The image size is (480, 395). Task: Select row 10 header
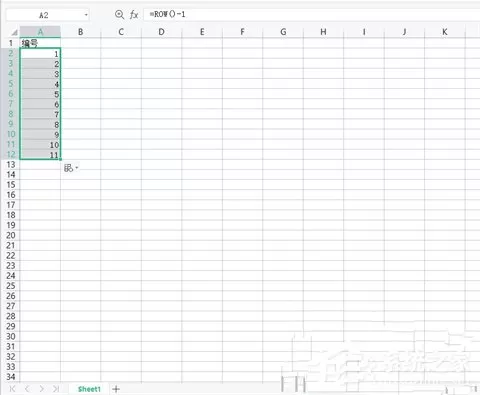point(11,134)
